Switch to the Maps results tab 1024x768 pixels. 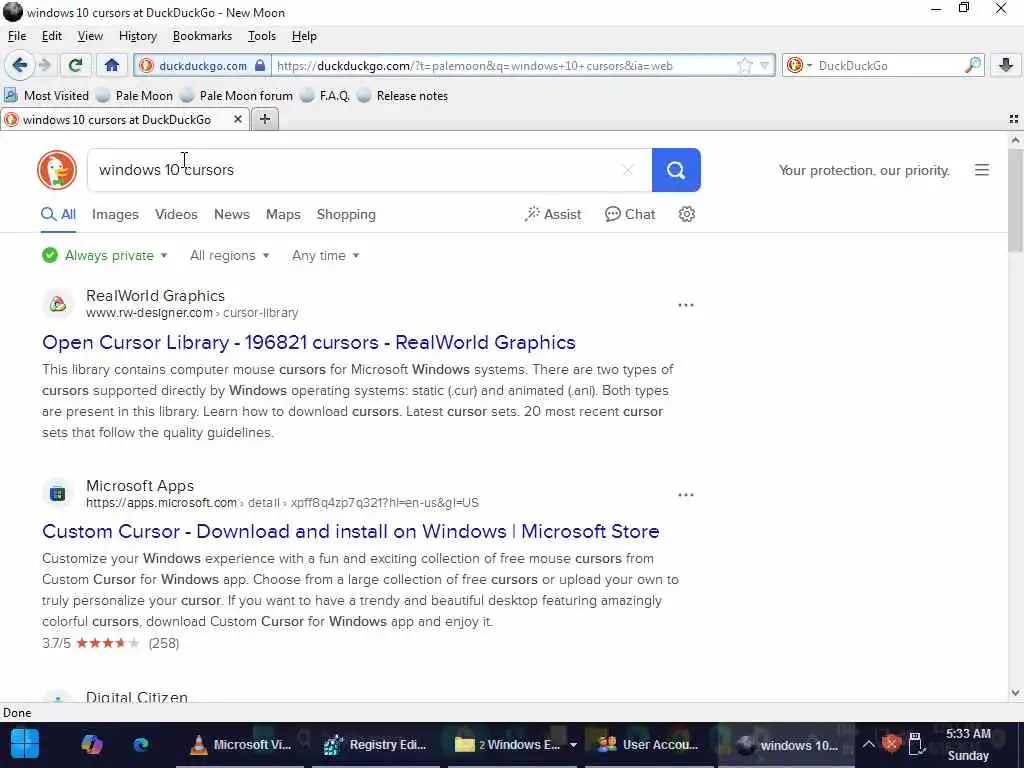pos(283,214)
